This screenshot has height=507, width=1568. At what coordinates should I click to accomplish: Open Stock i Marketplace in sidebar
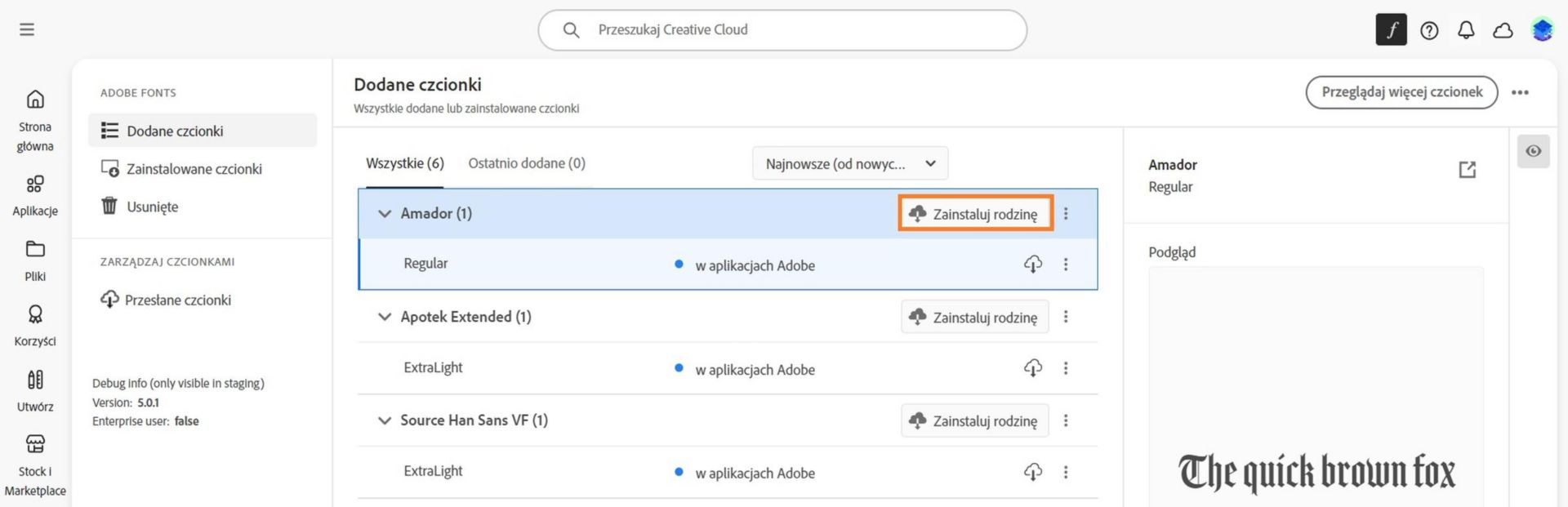click(35, 466)
